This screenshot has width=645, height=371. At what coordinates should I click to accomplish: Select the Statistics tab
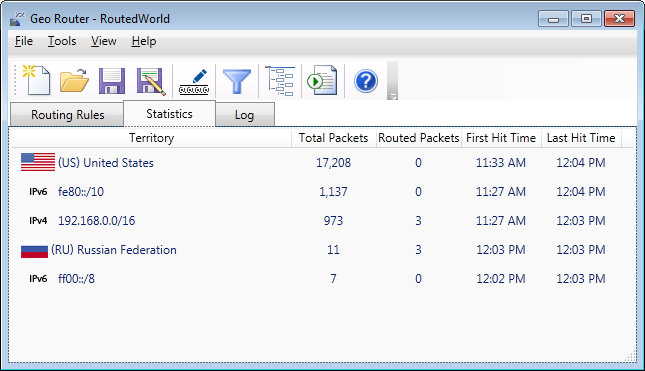[x=169, y=114]
